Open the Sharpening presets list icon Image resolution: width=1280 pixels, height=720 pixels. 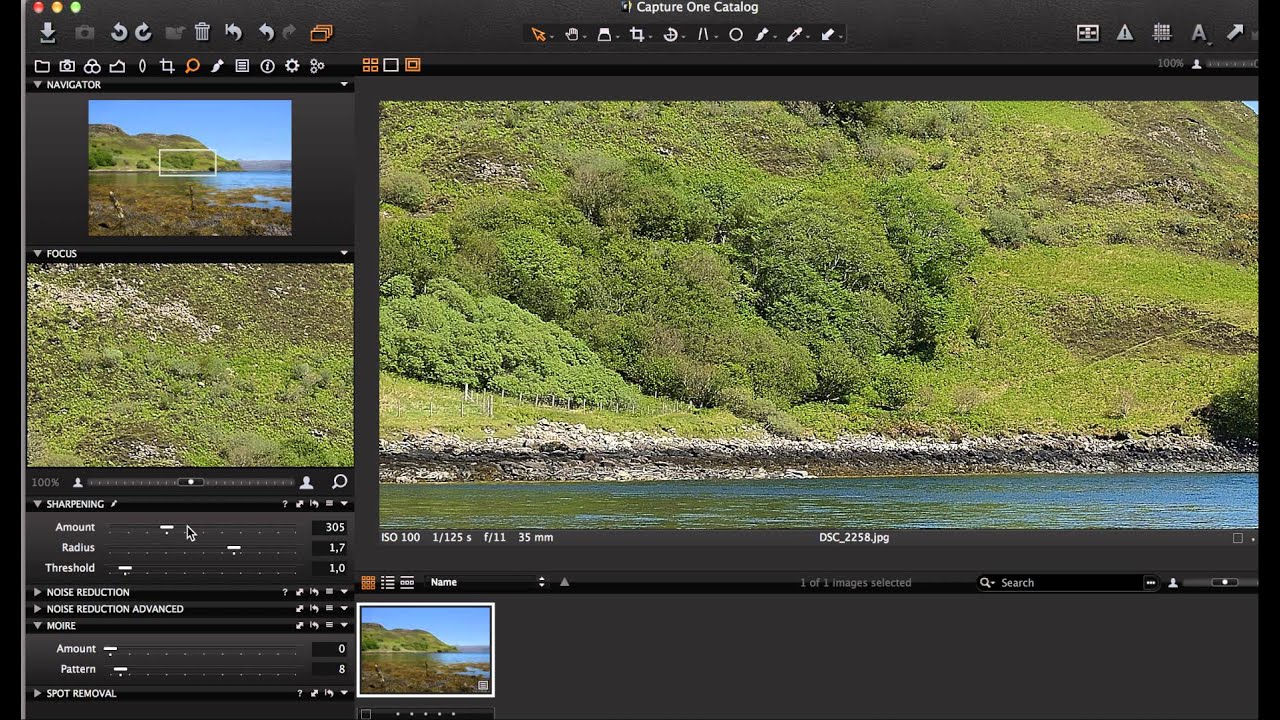pyautogui.click(x=329, y=504)
